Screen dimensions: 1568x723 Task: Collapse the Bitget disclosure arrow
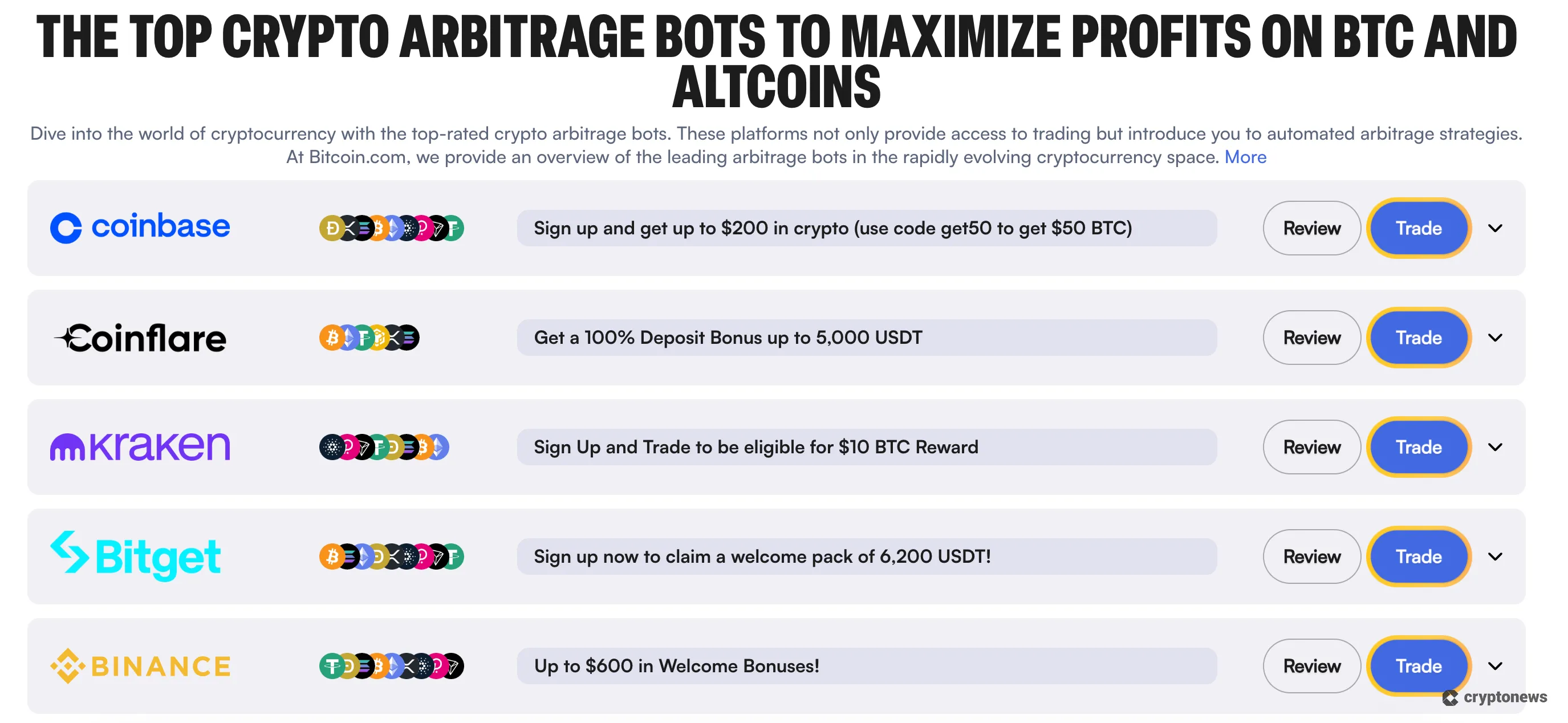point(1496,557)
